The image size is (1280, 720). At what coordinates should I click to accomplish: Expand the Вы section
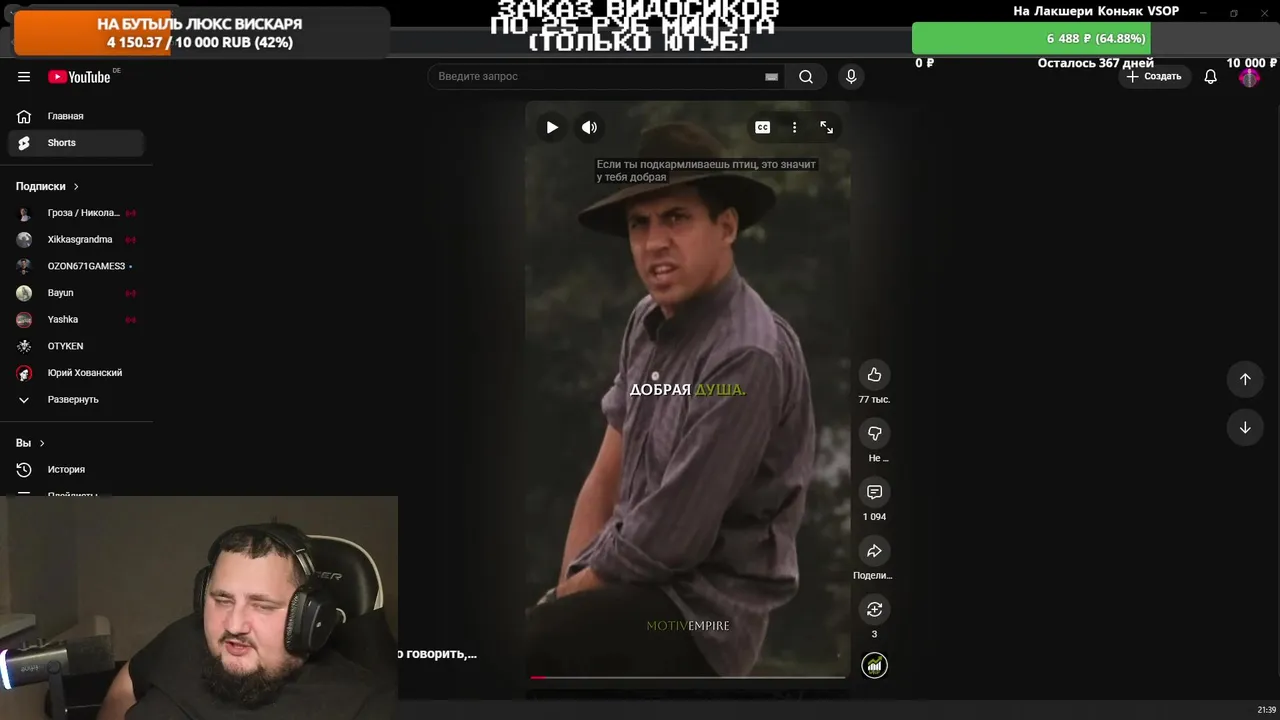30,443
